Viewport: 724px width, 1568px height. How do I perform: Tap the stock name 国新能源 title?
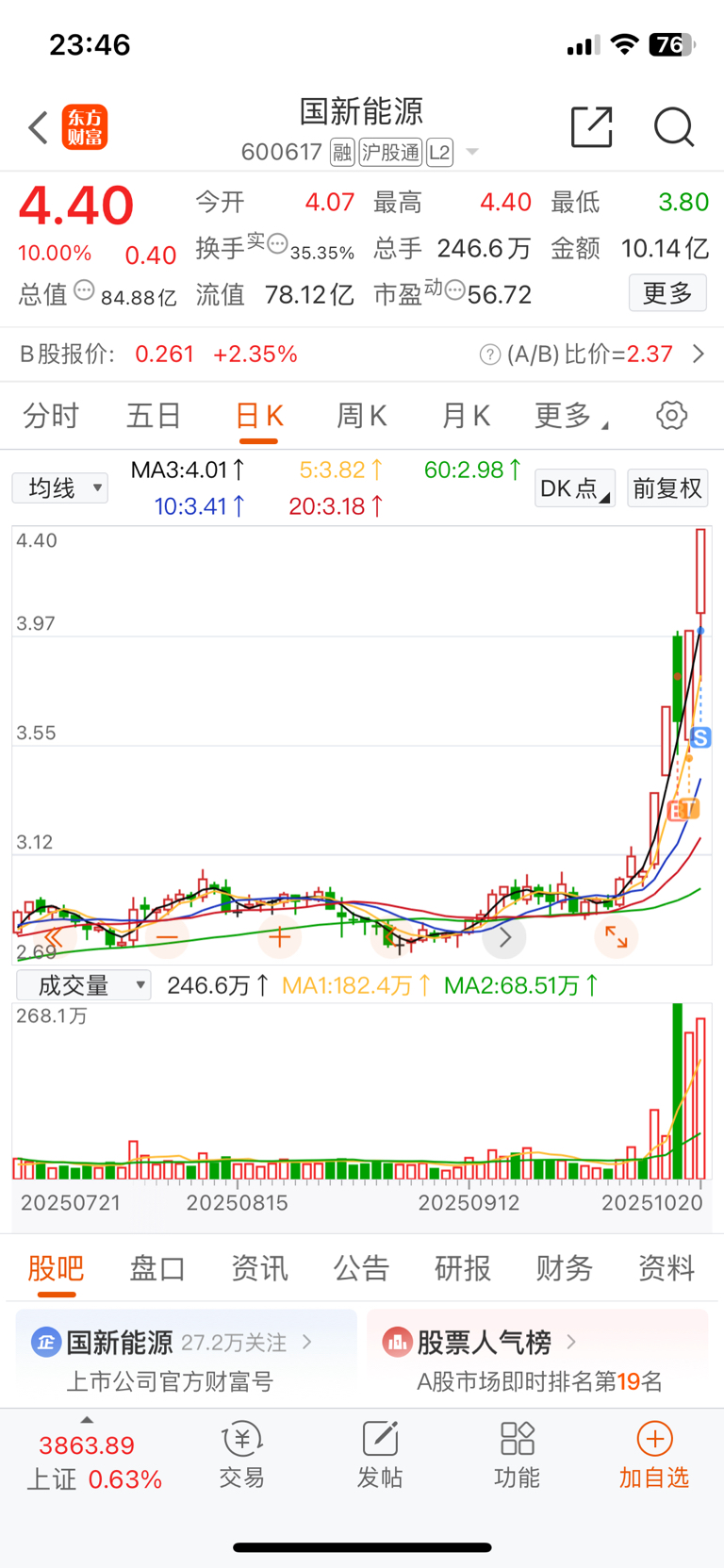click(361, 111)
